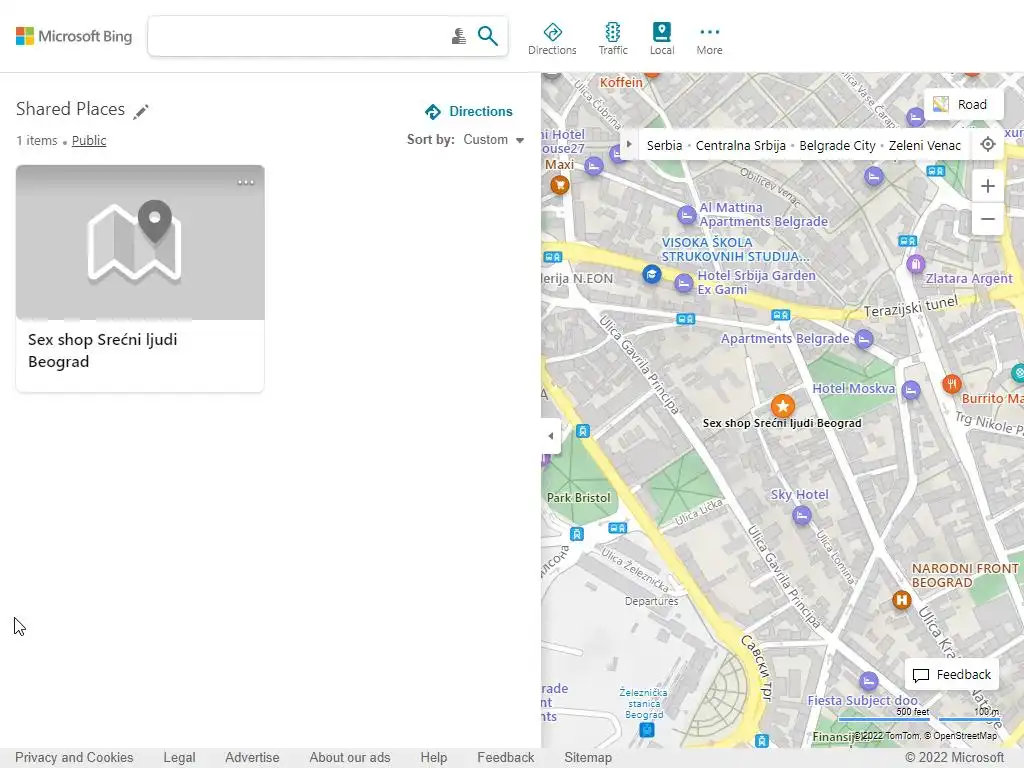Switch map style with Road button
Viewport: 1024px width, 768px height.
coord(963,104)
